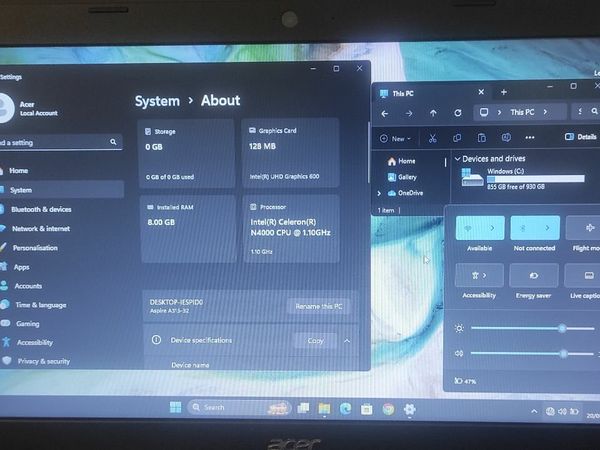Select the Windows (C:) drive
Viewport: 600px width, 450px height.
pyautogui.click(x=523, y=179)
